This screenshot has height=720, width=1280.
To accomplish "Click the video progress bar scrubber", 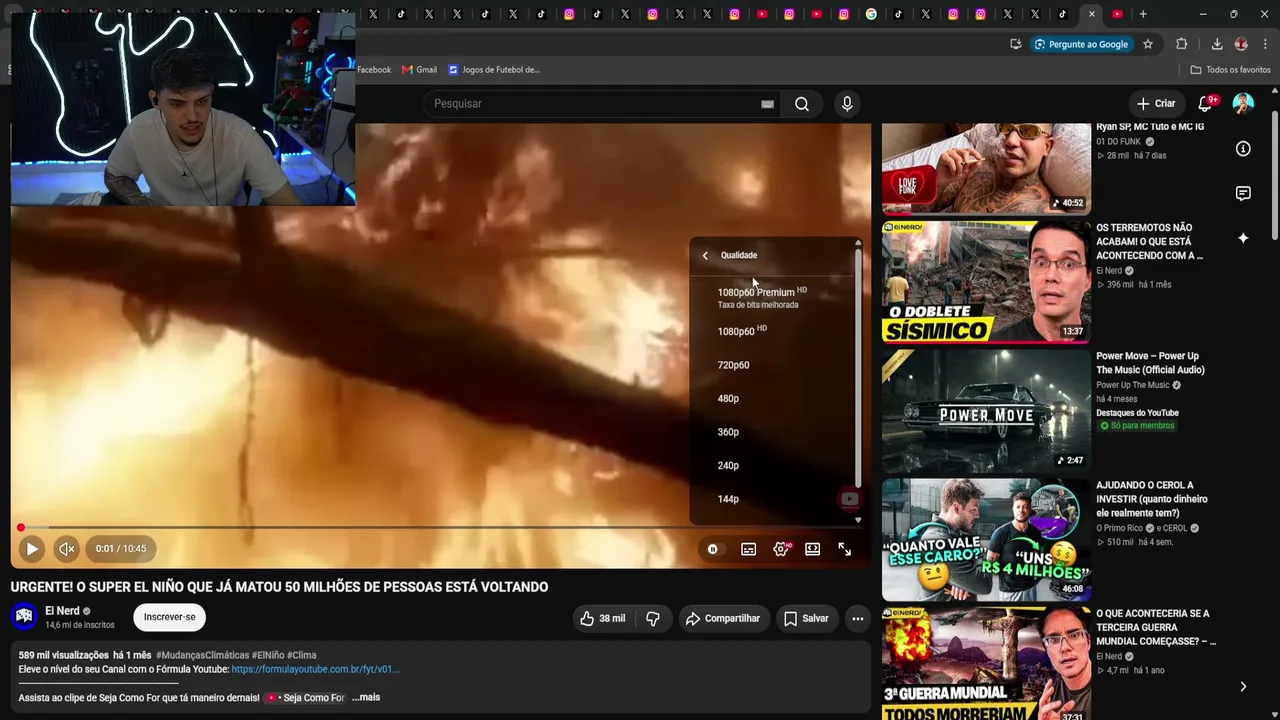I will 20,527.
